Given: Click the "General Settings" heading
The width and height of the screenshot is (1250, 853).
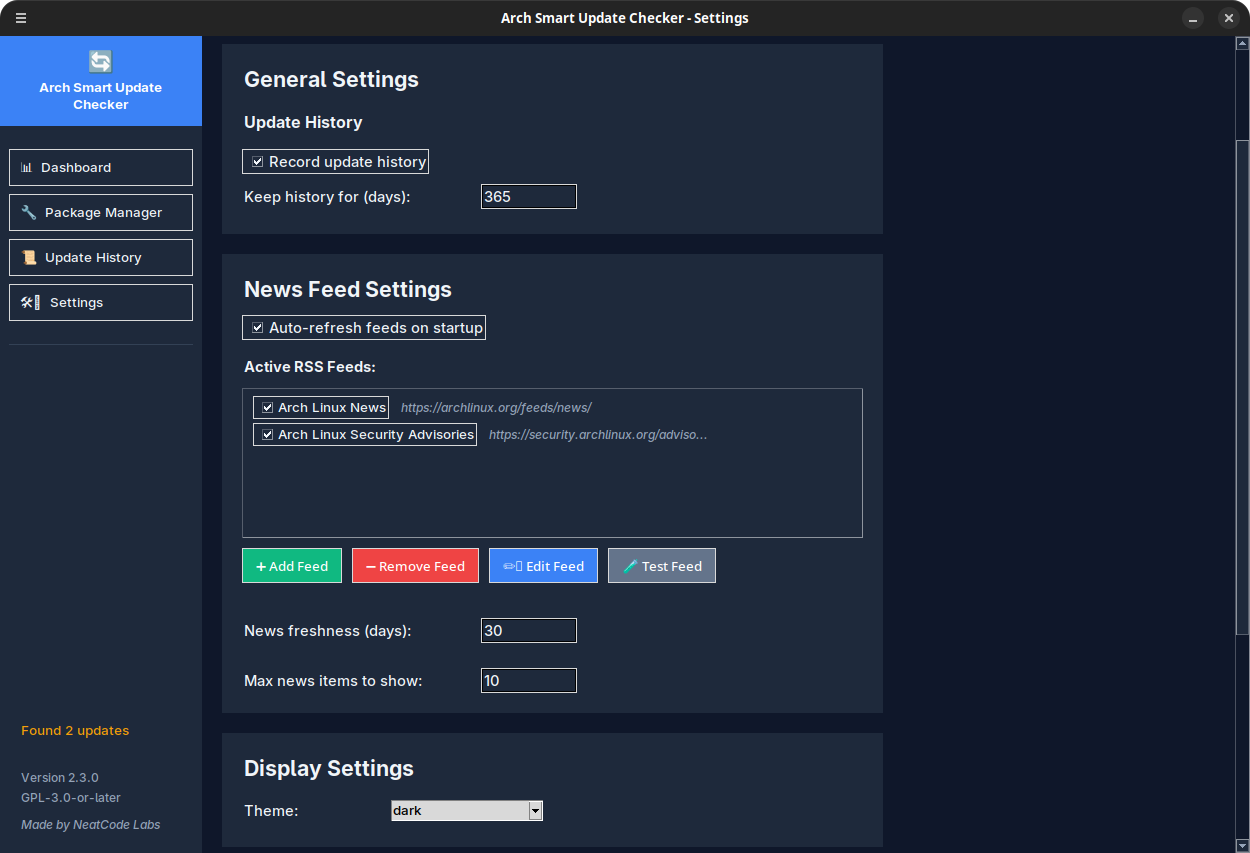Looking at the screenshot, I should [x=331, y=80].
